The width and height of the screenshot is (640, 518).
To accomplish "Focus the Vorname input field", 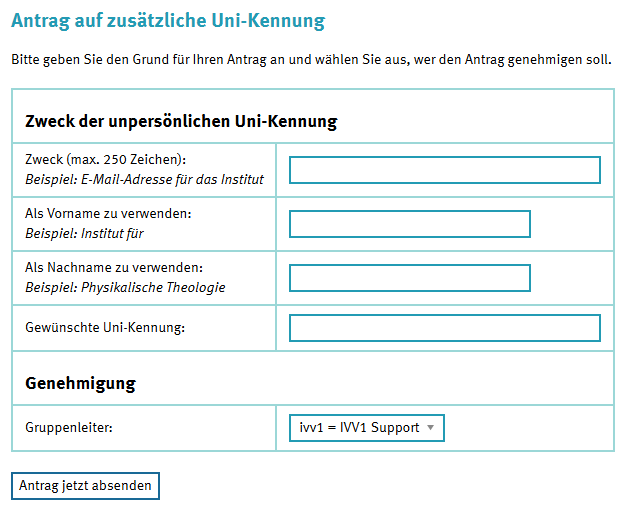I will (409, 224).
